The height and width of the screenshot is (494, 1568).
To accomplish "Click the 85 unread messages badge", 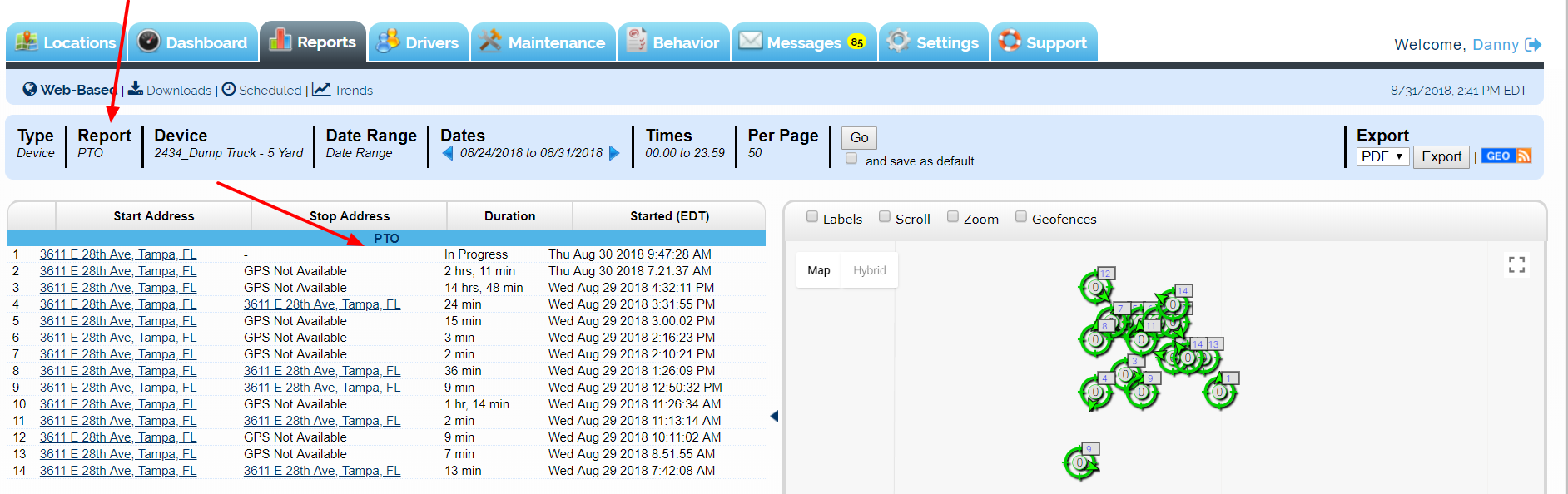I will (x=856, y=42).
